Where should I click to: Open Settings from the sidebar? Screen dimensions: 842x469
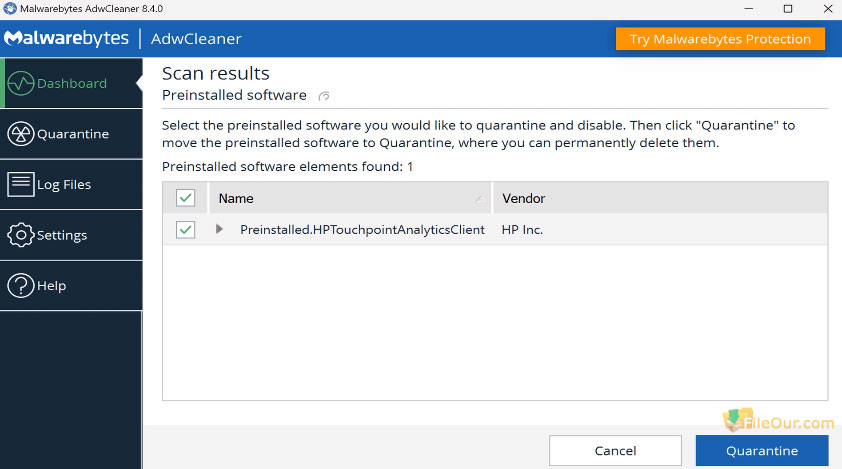(71, 235)
